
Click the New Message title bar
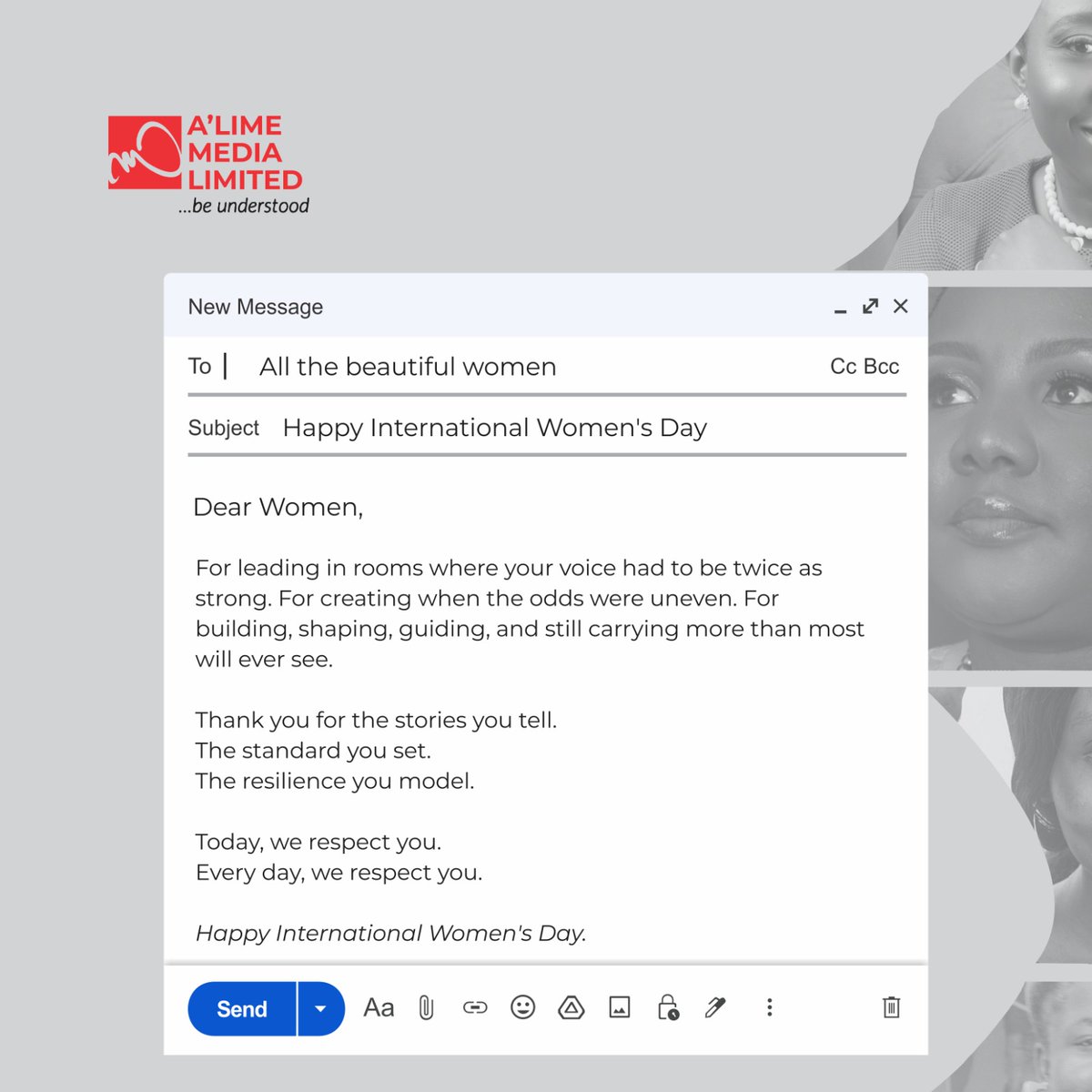546,306
